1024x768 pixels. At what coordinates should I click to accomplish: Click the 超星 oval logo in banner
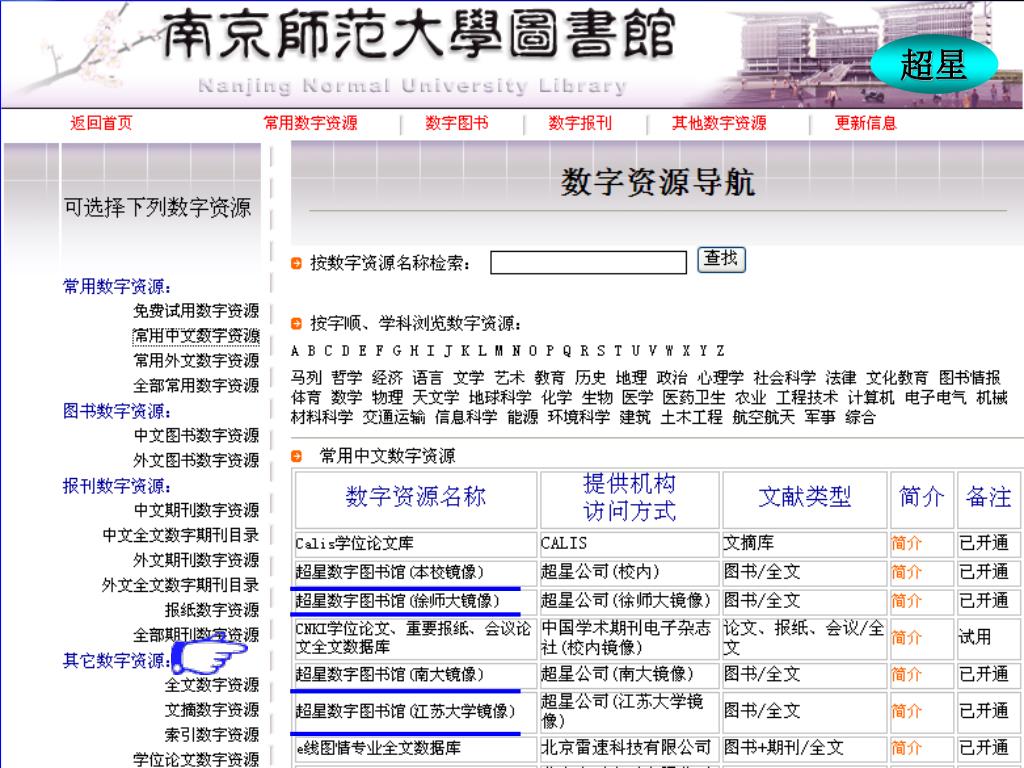(933, 65)
